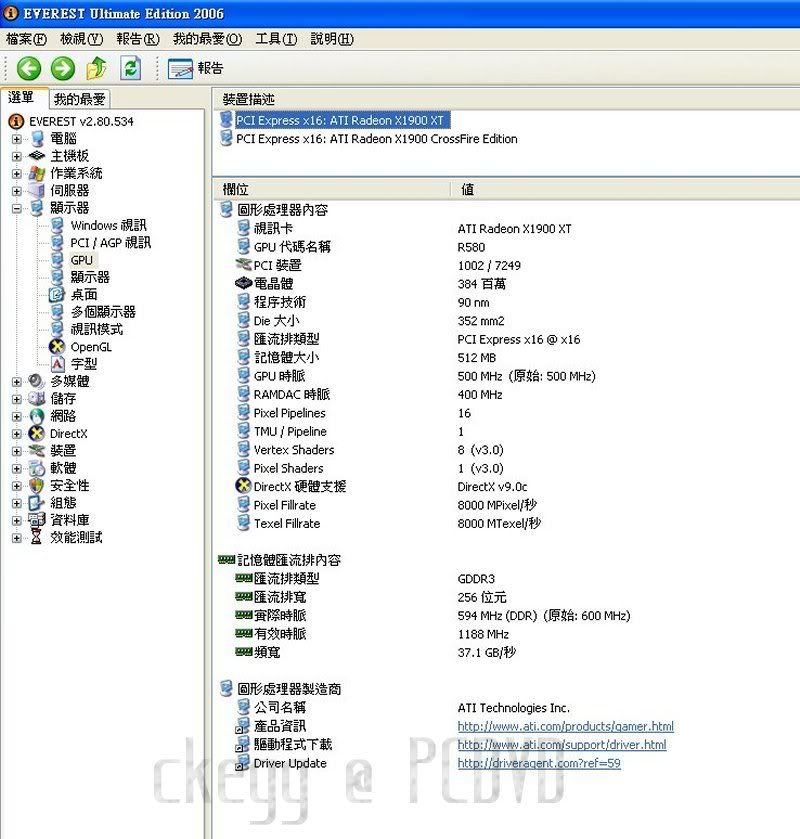Viewport: 800px width, 839px height.
Task: Click the PCI 裝置 row icon
Action: tap(243, 265)
